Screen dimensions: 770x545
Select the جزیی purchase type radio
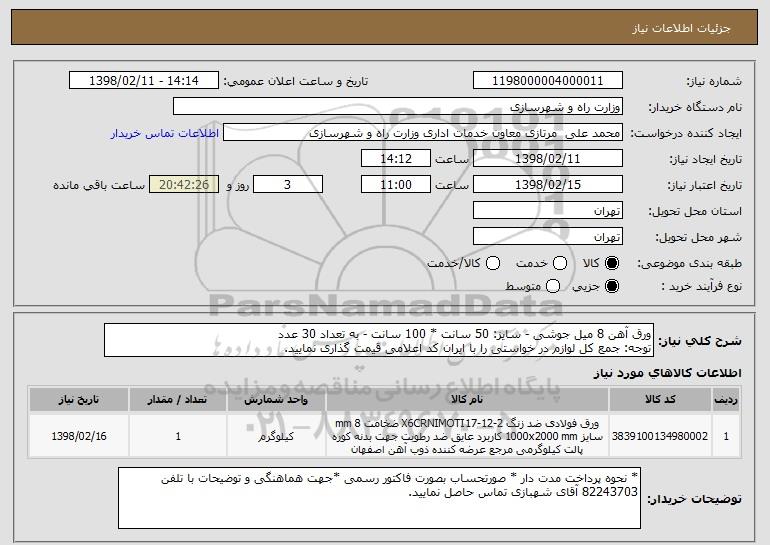click(612, 286)
